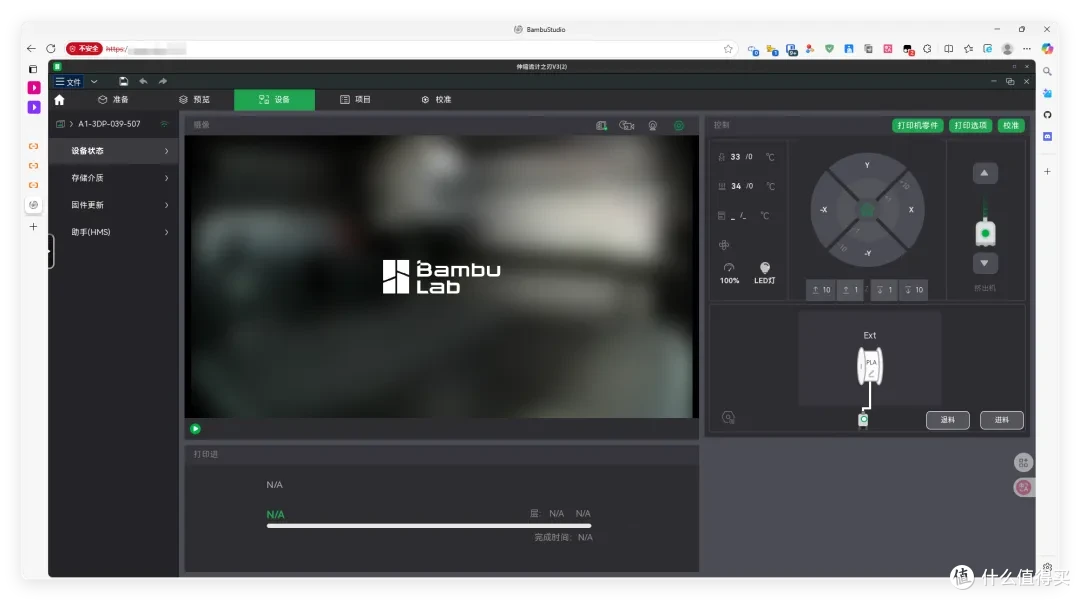1080x600 pixels.
Task: Click the PLA filament spool under Ext
Action: click(x=870, y=366)
